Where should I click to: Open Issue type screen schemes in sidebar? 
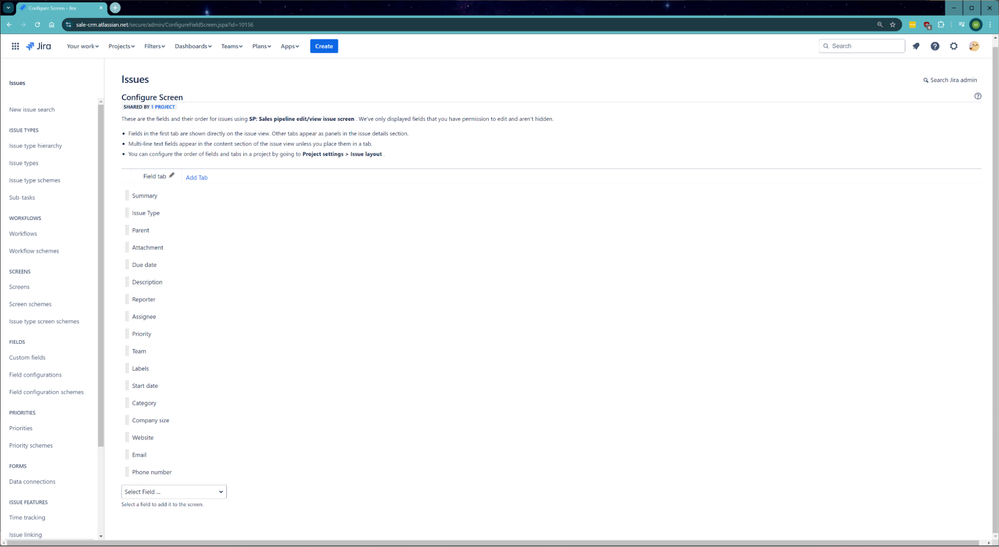tap(44, 322)
